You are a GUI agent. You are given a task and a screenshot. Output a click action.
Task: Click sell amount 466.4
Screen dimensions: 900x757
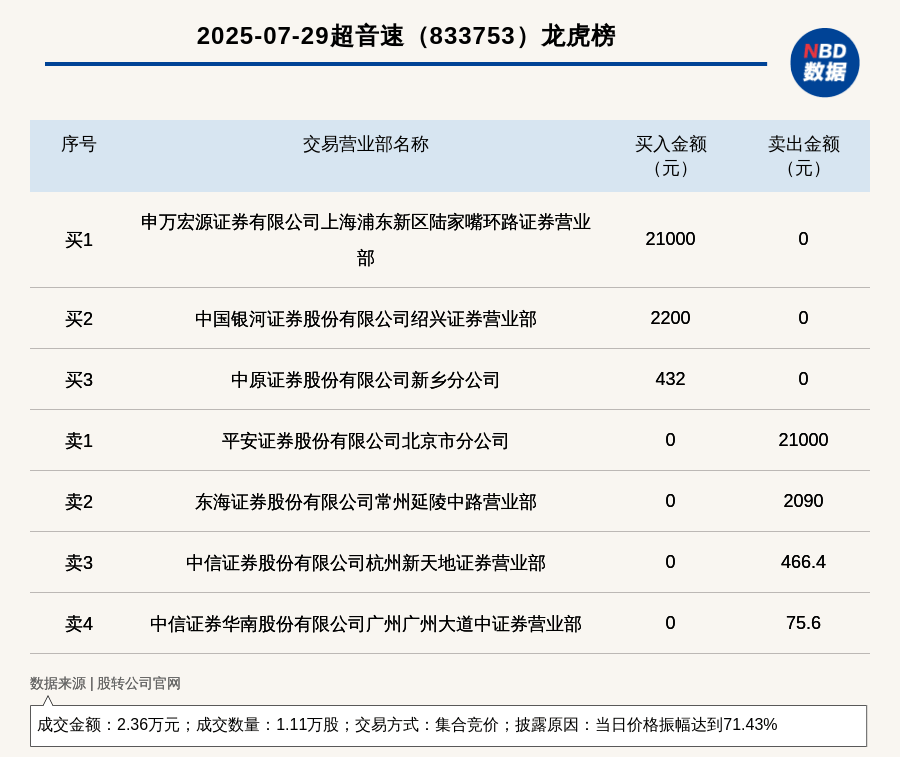804,562
